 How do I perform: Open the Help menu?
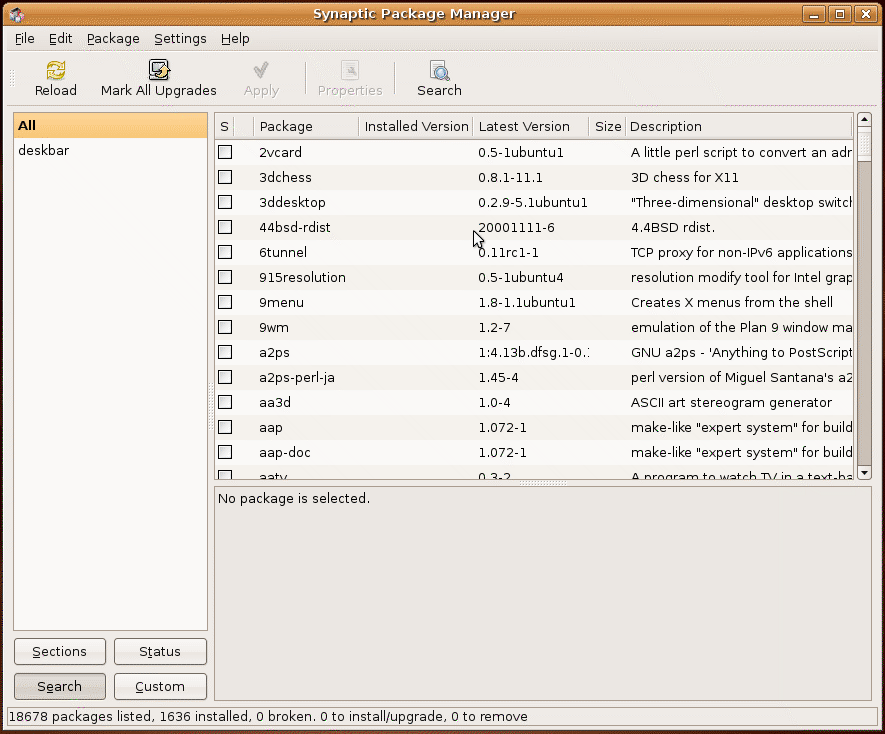(x=235, y=38)
